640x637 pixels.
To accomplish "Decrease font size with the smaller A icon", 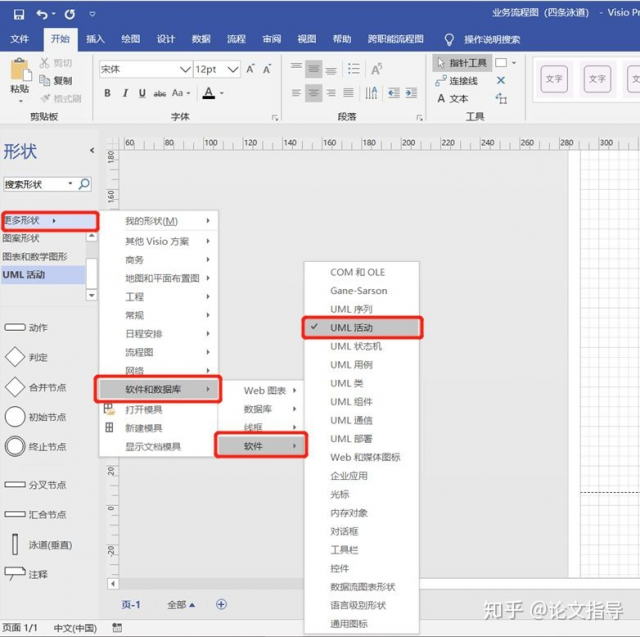I will click(267, 69).
